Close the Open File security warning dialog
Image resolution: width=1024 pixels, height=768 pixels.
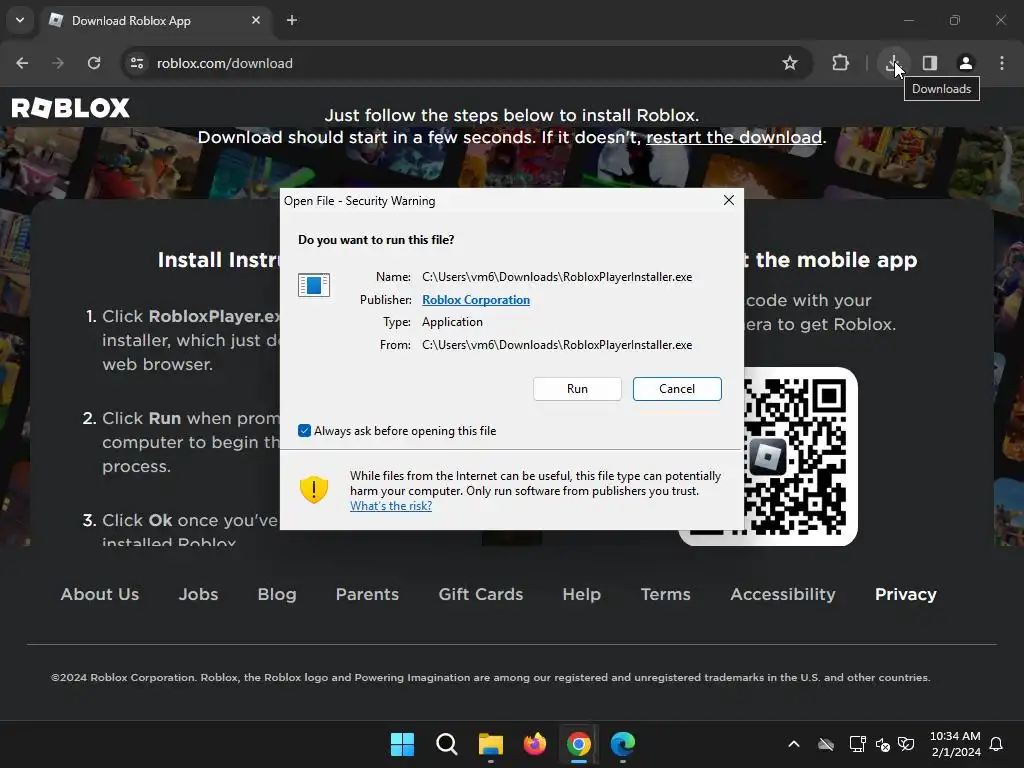(729, 200)
